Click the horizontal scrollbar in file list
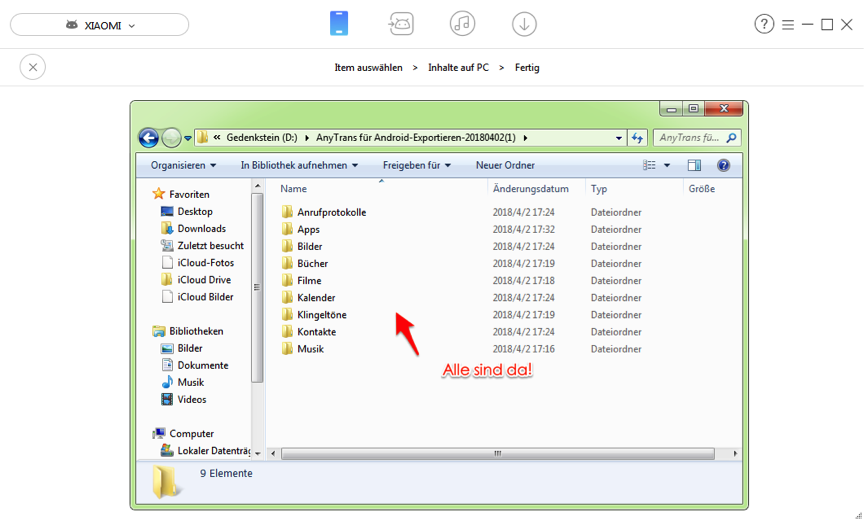 (x=497, y=453)
